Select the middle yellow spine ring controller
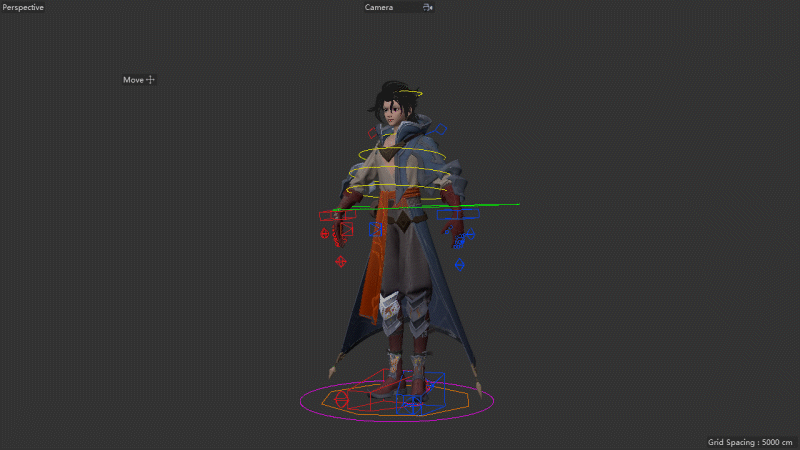Screen dimensions: 800x450 click(x=399, y=174)
